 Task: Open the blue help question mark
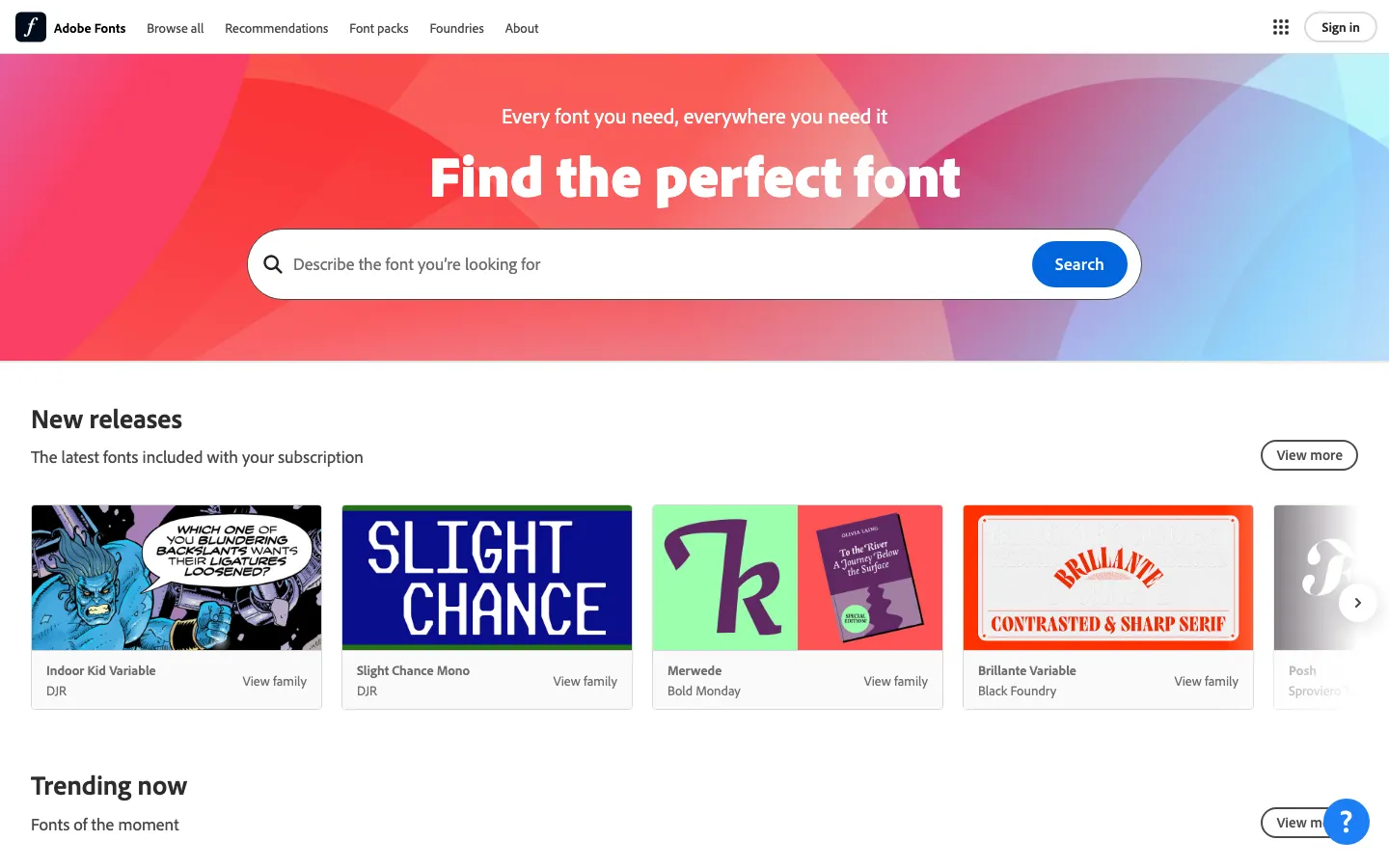[x=1346, y=822]
